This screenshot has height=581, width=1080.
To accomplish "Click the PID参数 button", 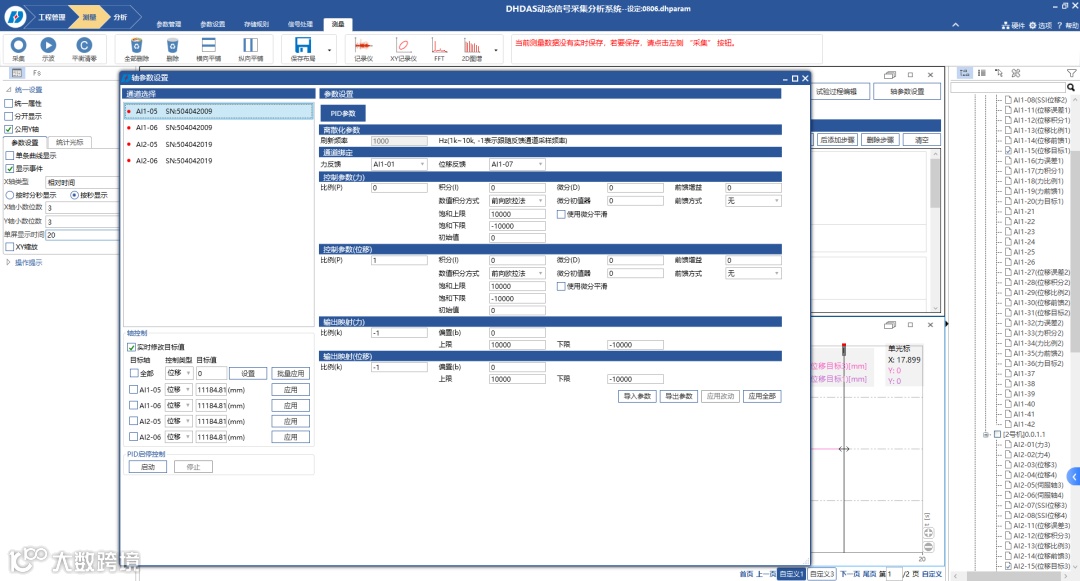I will tap(343, 114).
